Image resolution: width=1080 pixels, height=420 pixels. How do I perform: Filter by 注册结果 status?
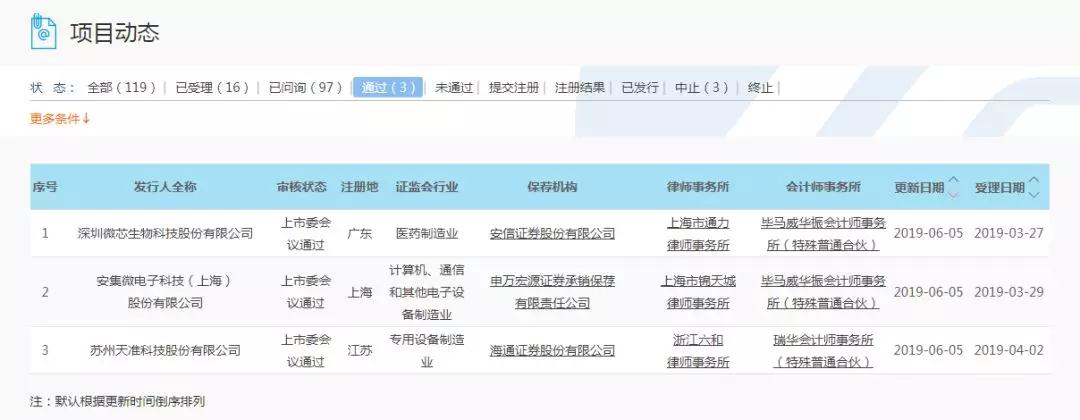pyautogui.click(x=580, y=88)
